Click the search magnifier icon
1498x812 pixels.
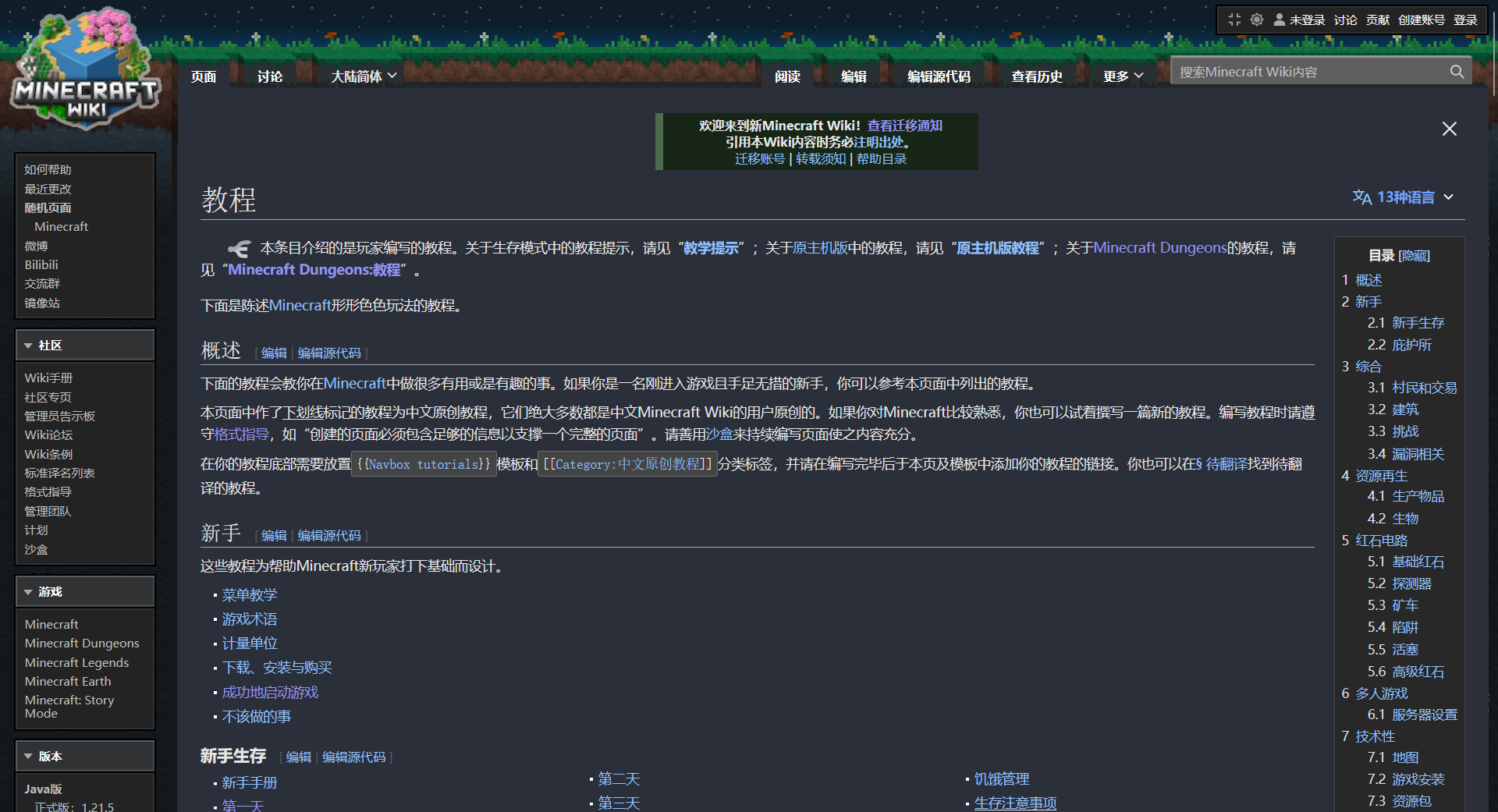(x=1457, y=72)
